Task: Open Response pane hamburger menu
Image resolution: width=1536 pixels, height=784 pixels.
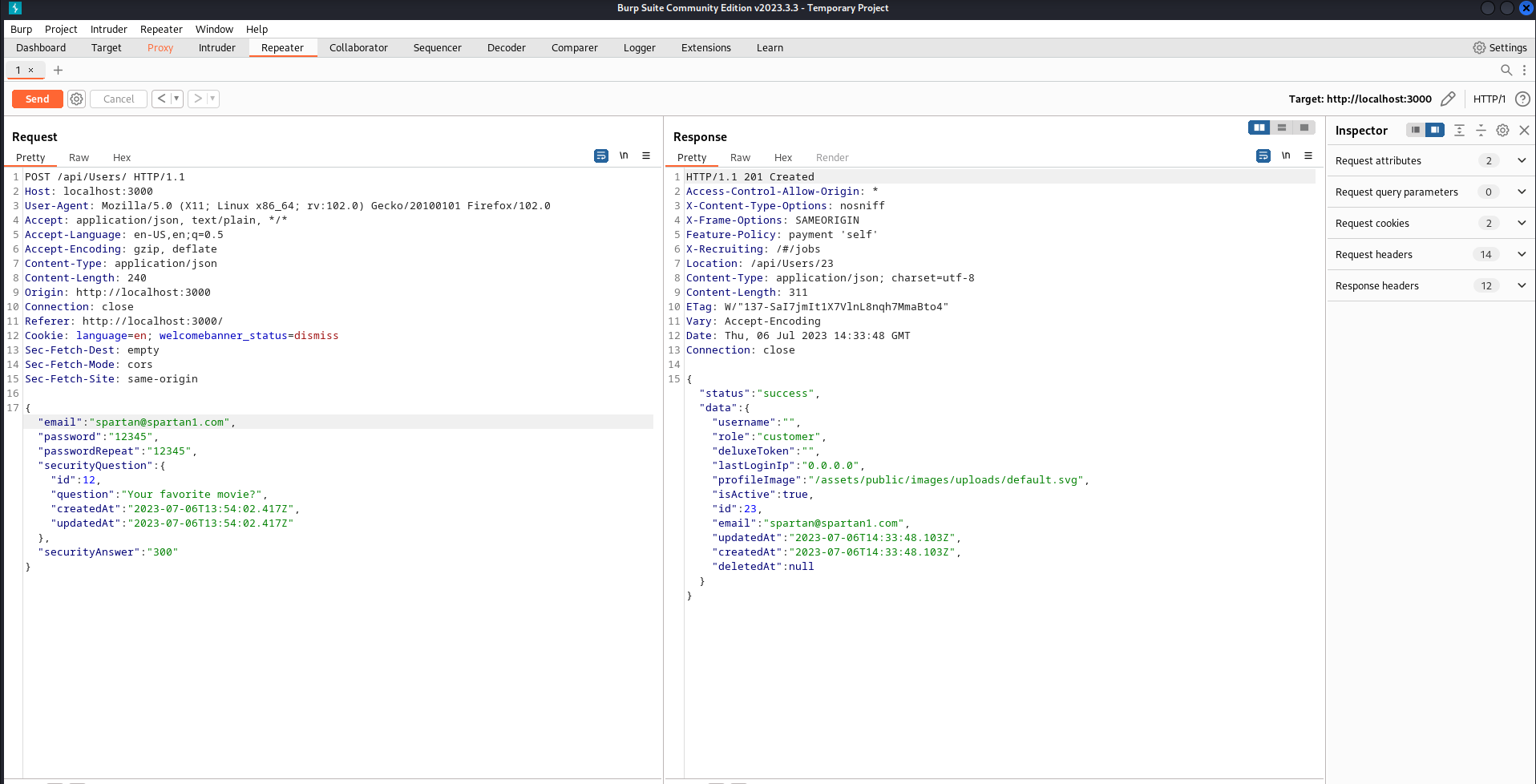Action: [1308, 156]
